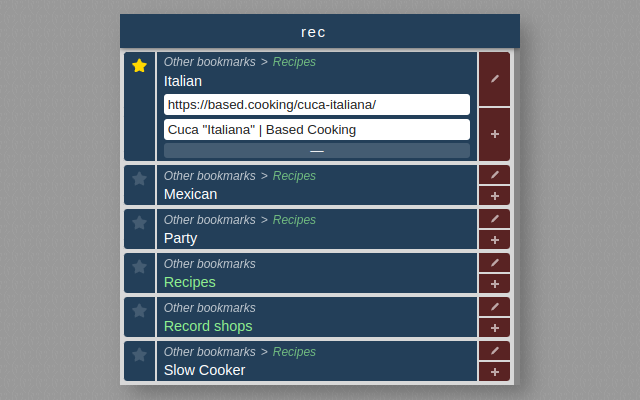Click the plus icon on Mexican row

click(x=494, y=196)
